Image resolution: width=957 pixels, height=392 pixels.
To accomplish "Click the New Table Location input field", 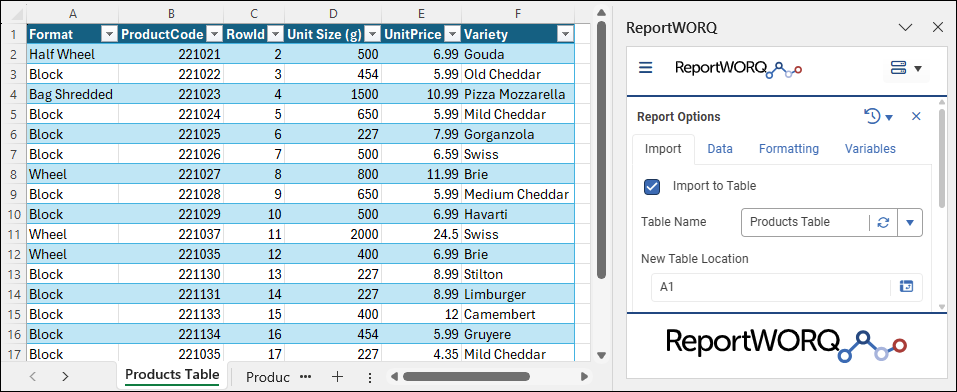I will (772, 286).
